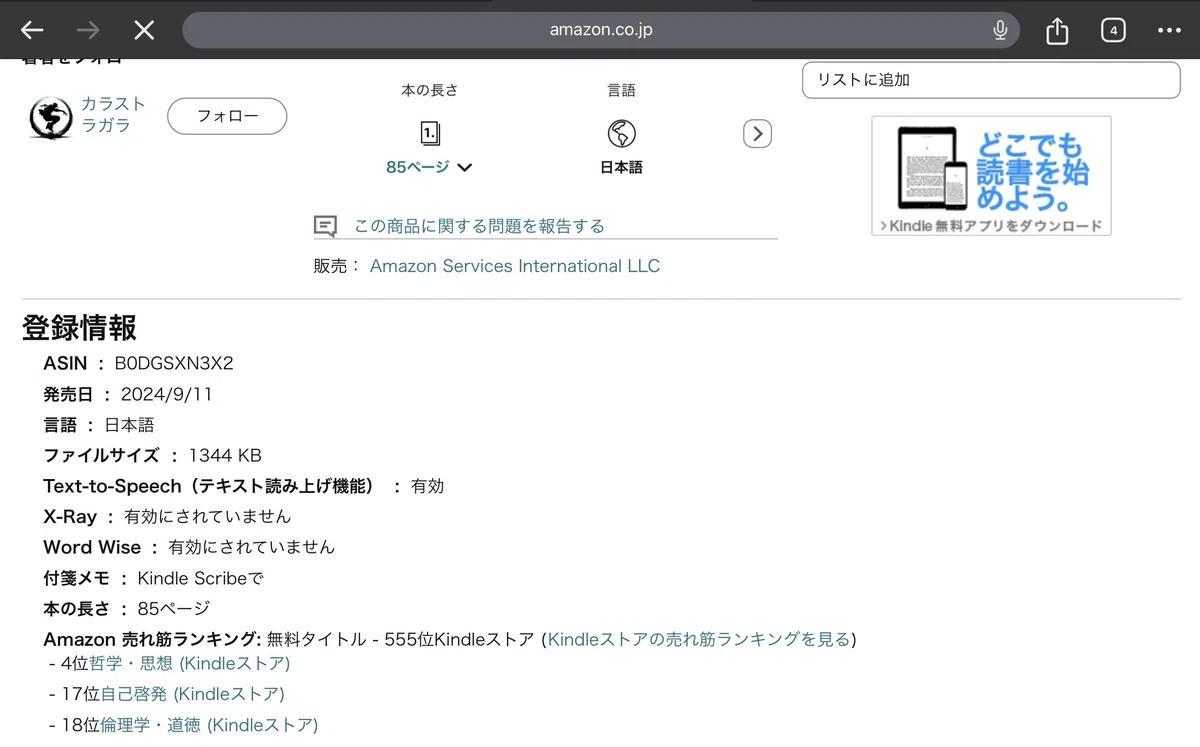Click the 無料タイトル - 555位Kindleストア ranking text

[x=400, y=639]
